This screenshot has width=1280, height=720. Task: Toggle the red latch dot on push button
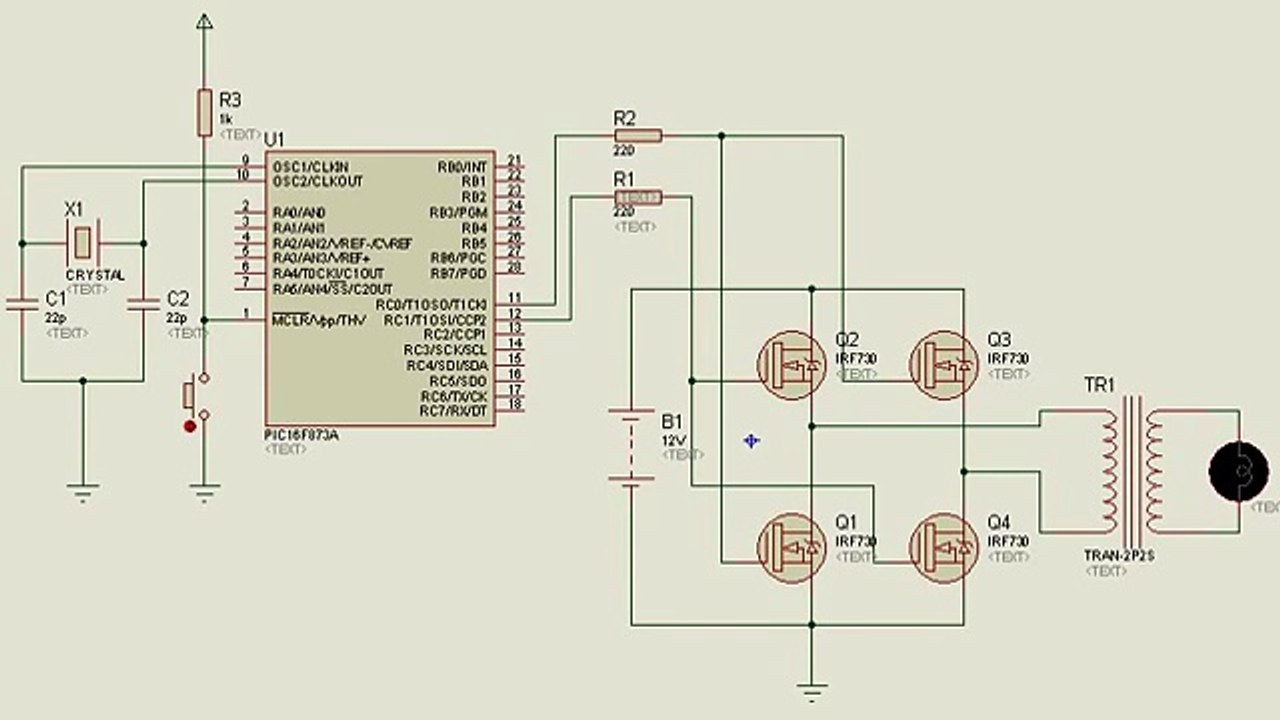click(190, 427)
